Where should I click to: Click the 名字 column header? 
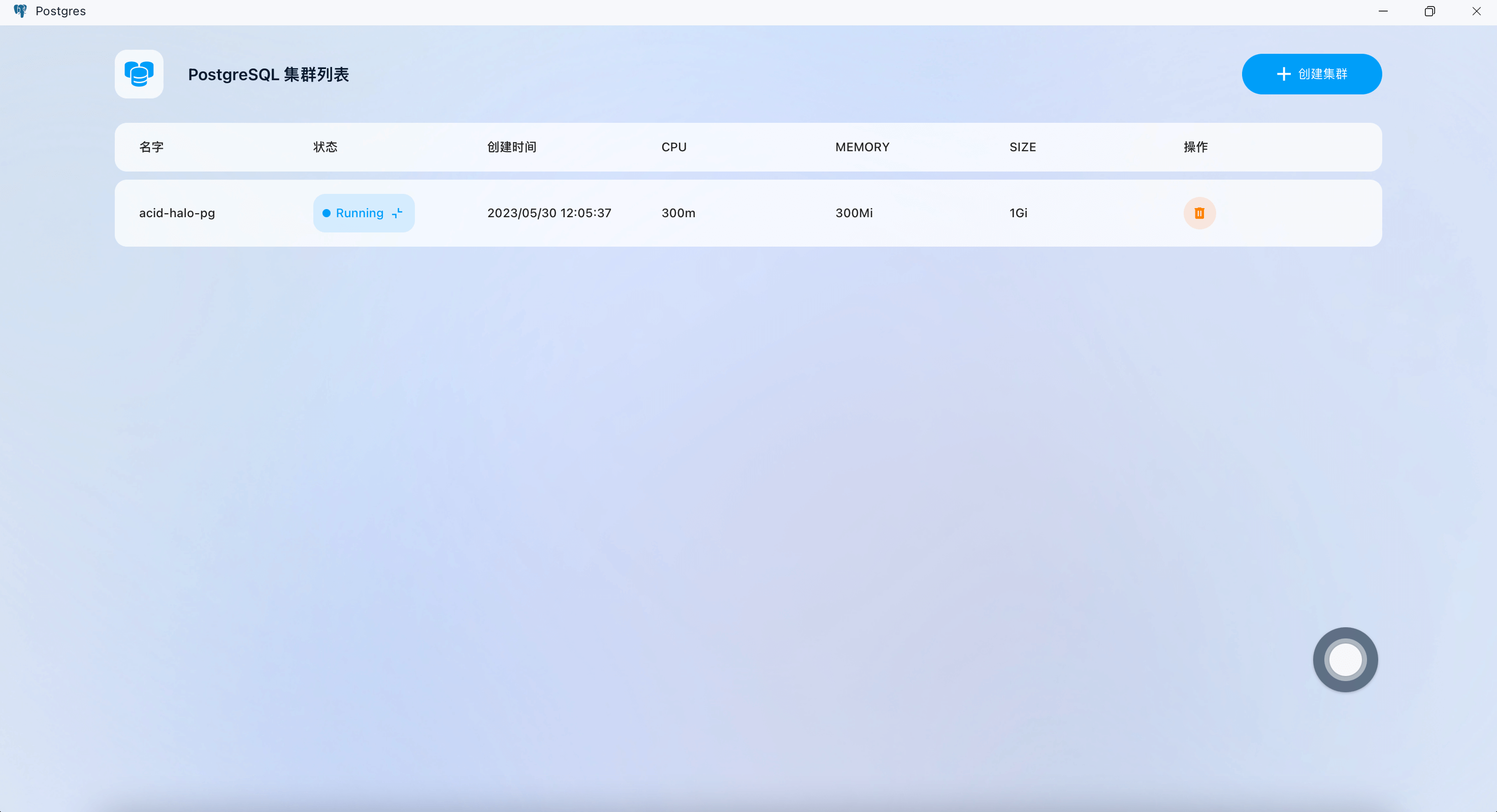152,147
